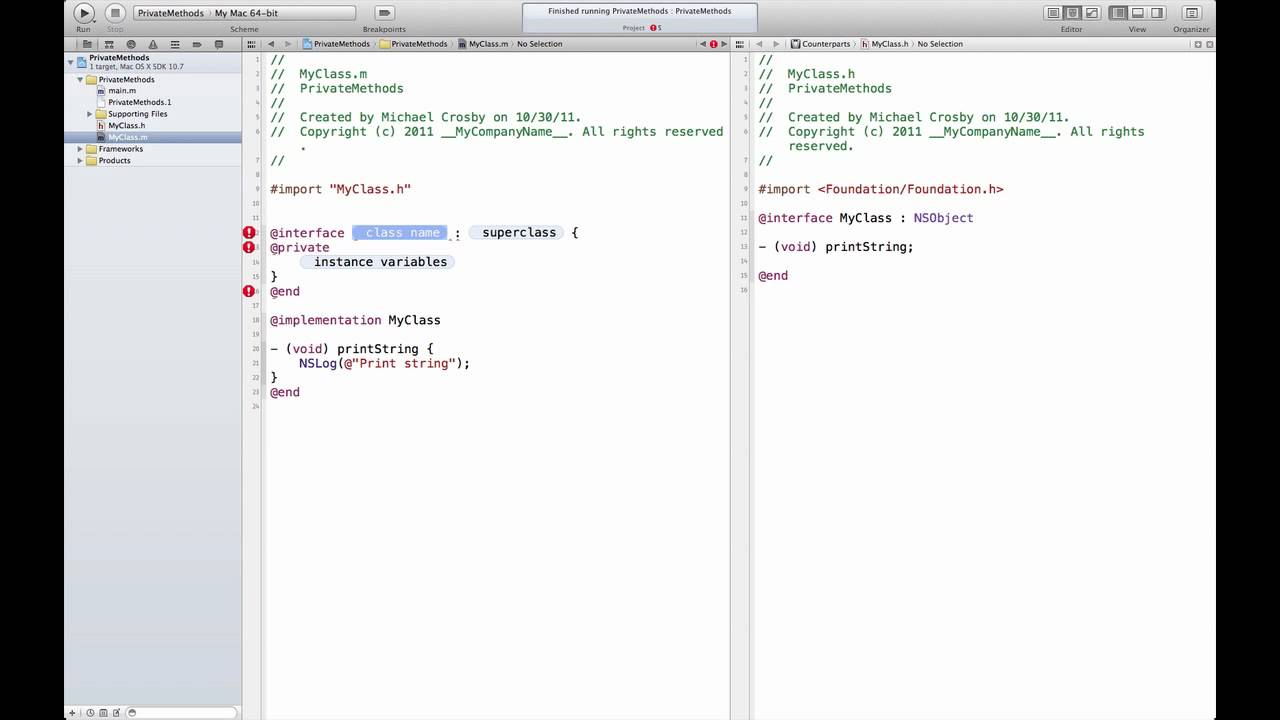
Task: Close the assistant editor pane
Action: click(x=1209, y=44)
